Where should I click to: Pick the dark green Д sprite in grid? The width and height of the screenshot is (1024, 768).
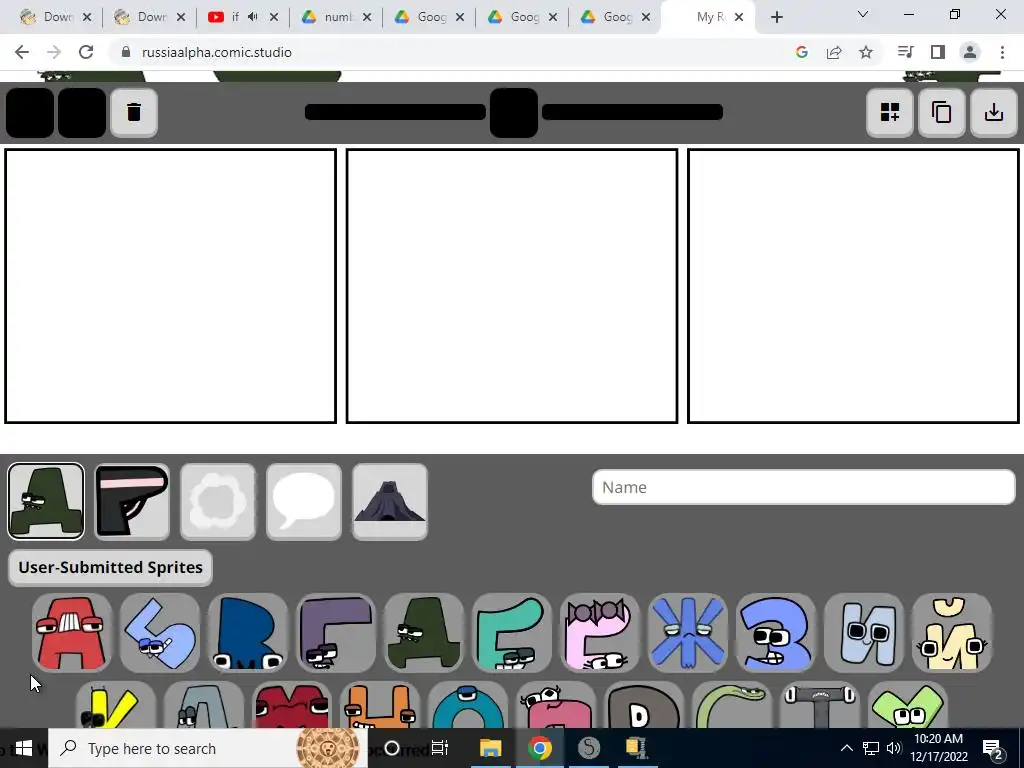[424, 632]
